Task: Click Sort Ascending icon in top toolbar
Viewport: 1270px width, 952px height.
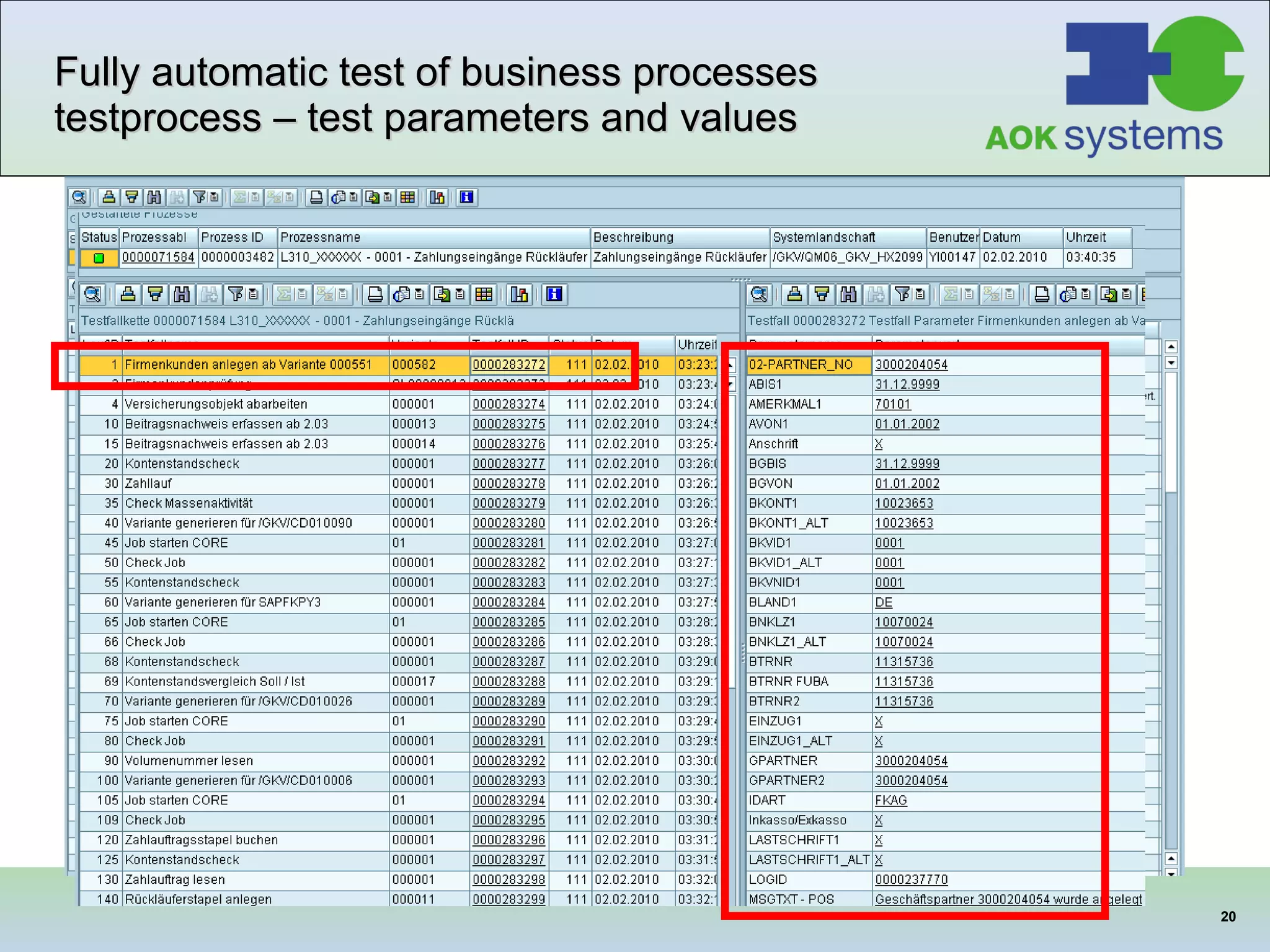Action: [x=109, y=197]
